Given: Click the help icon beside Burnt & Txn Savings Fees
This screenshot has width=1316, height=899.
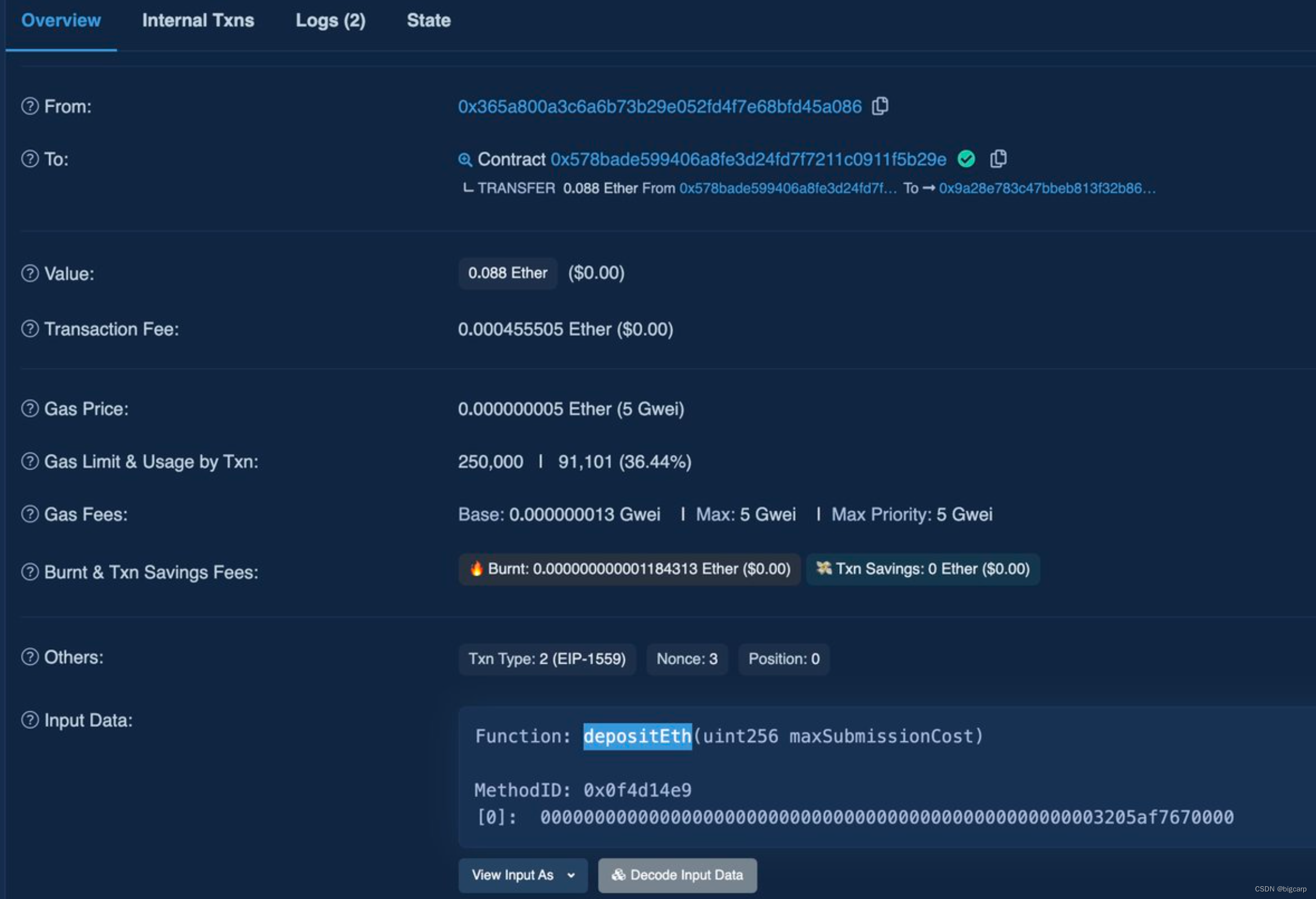Looking at the screenshot, I should 30,572.
